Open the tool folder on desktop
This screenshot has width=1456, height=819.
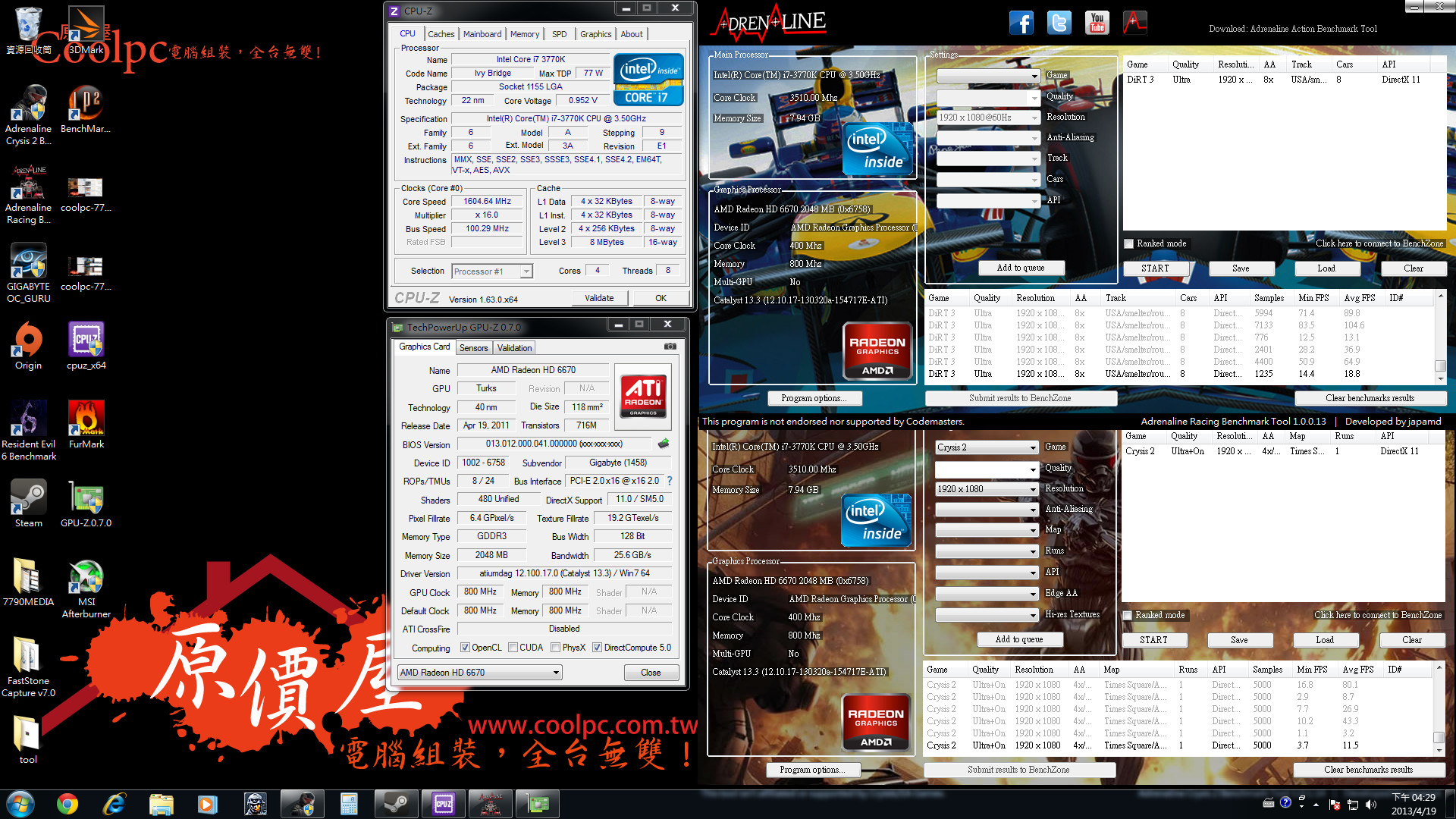click(x=28, y=740)
